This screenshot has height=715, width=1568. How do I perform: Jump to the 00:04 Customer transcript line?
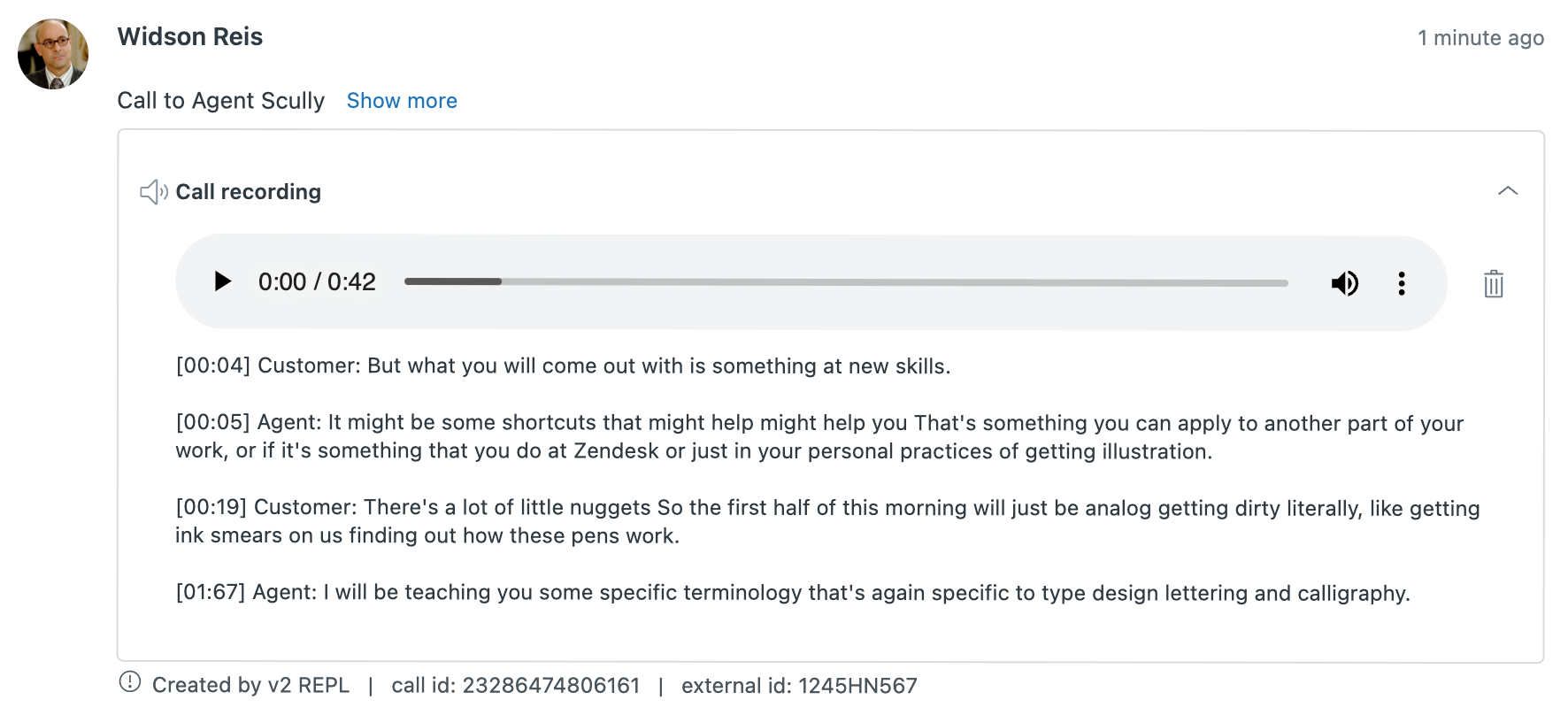[x=563, y=366]
